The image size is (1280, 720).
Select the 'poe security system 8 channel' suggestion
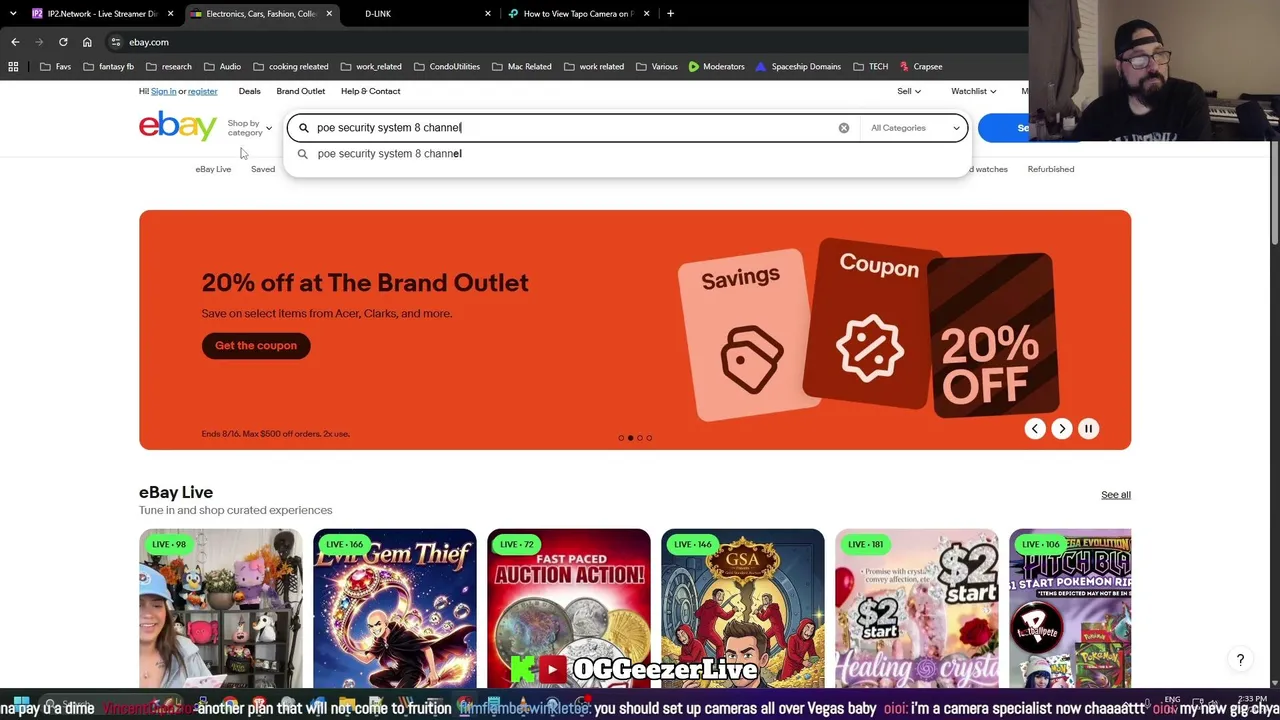(628, 154)
